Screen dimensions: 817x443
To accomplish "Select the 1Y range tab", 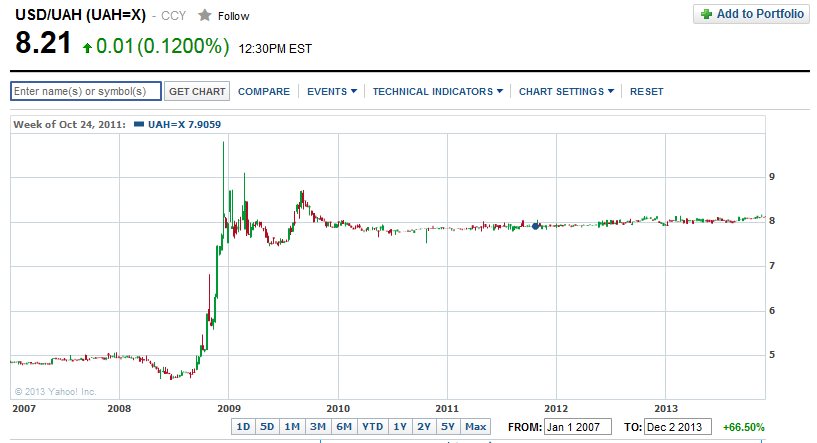I will 400,426.
